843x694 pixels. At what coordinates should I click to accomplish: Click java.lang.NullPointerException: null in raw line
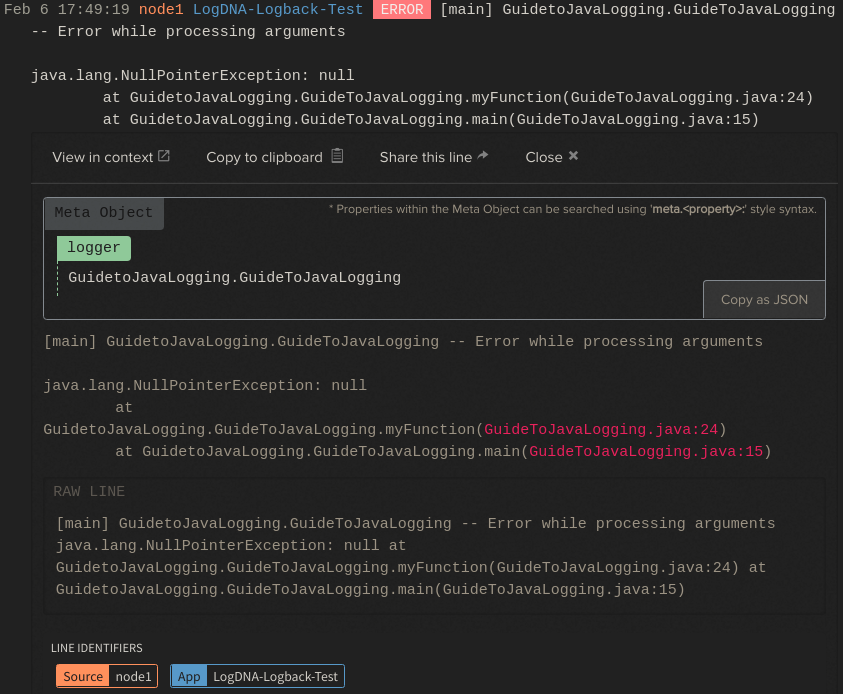click(218, 546)
